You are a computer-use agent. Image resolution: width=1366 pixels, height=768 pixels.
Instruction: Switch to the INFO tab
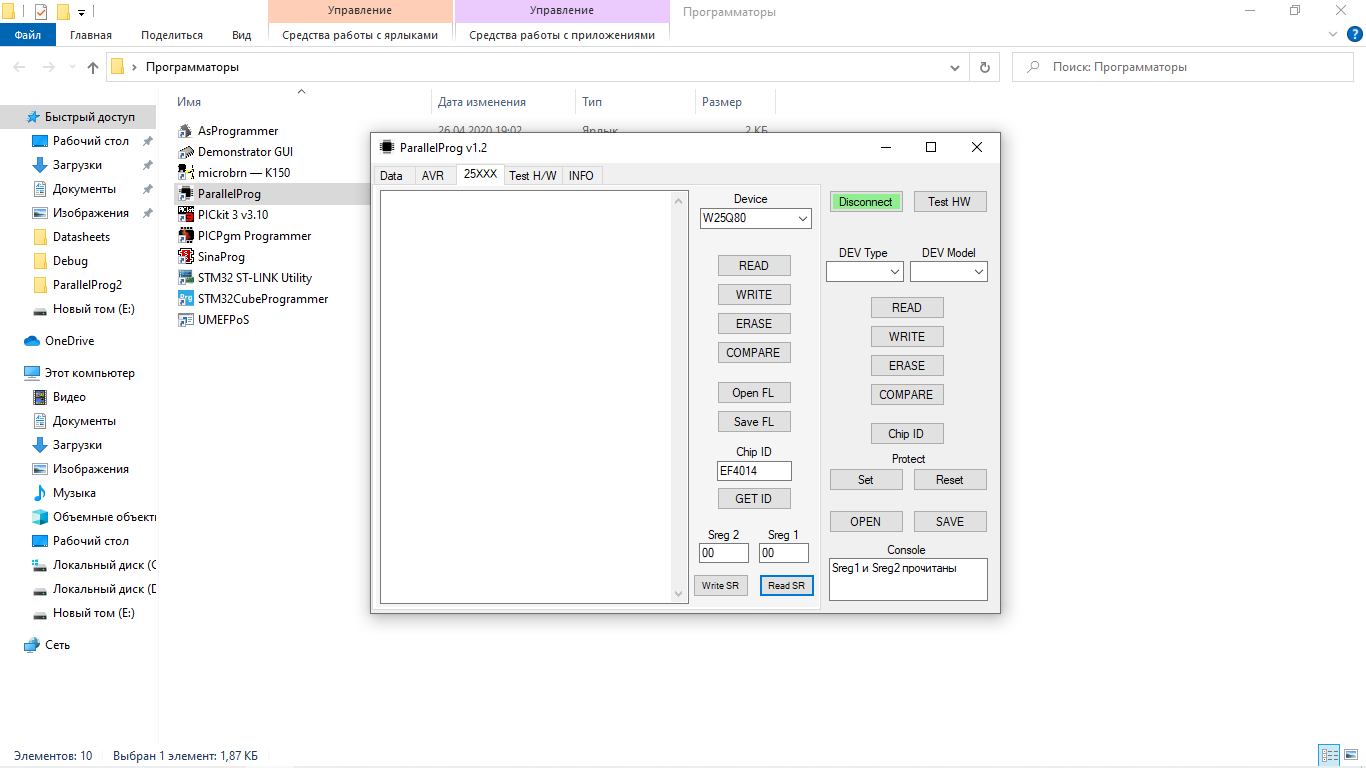coord(581,176)
